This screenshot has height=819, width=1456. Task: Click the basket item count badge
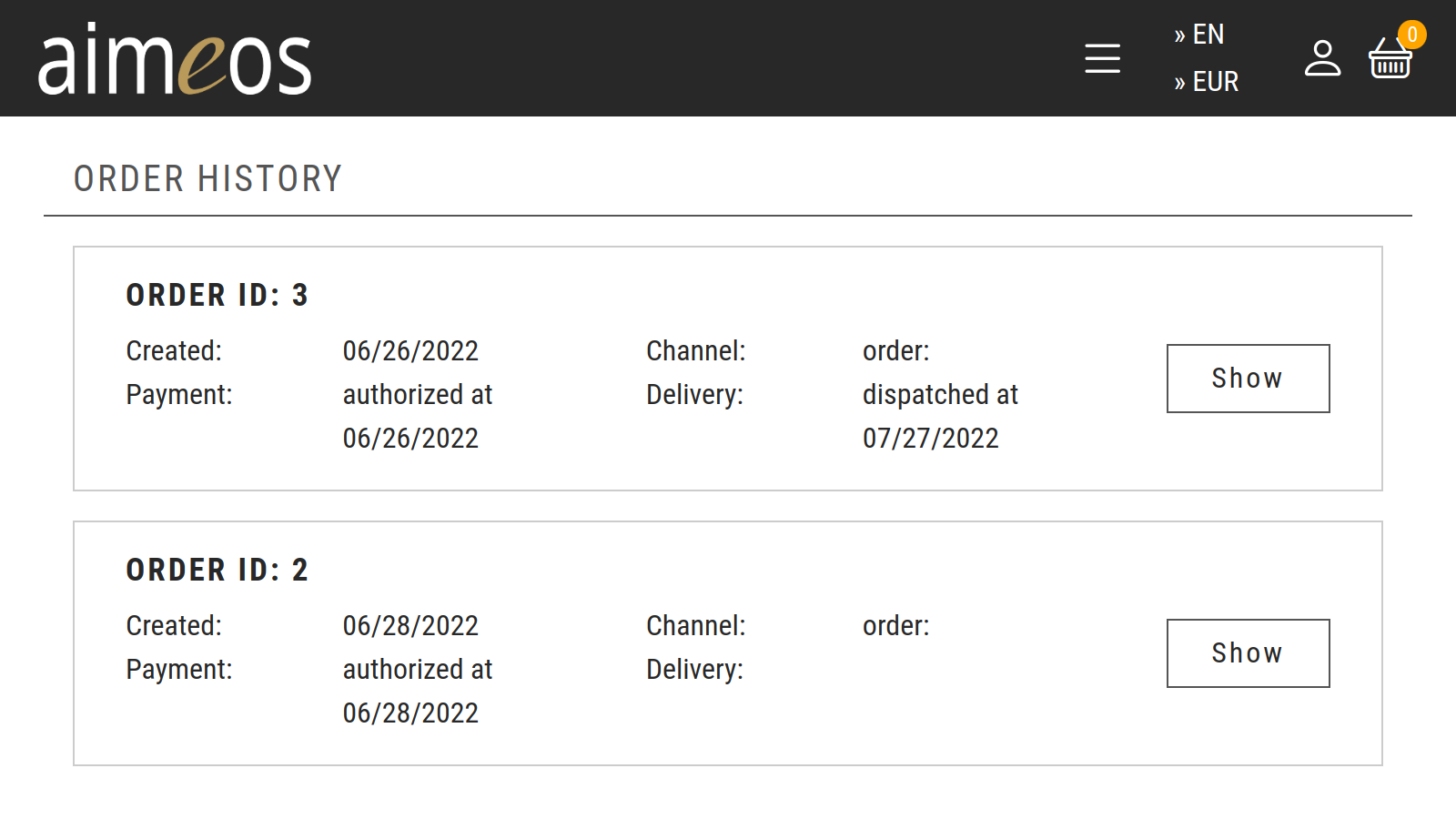(1411, 35)
